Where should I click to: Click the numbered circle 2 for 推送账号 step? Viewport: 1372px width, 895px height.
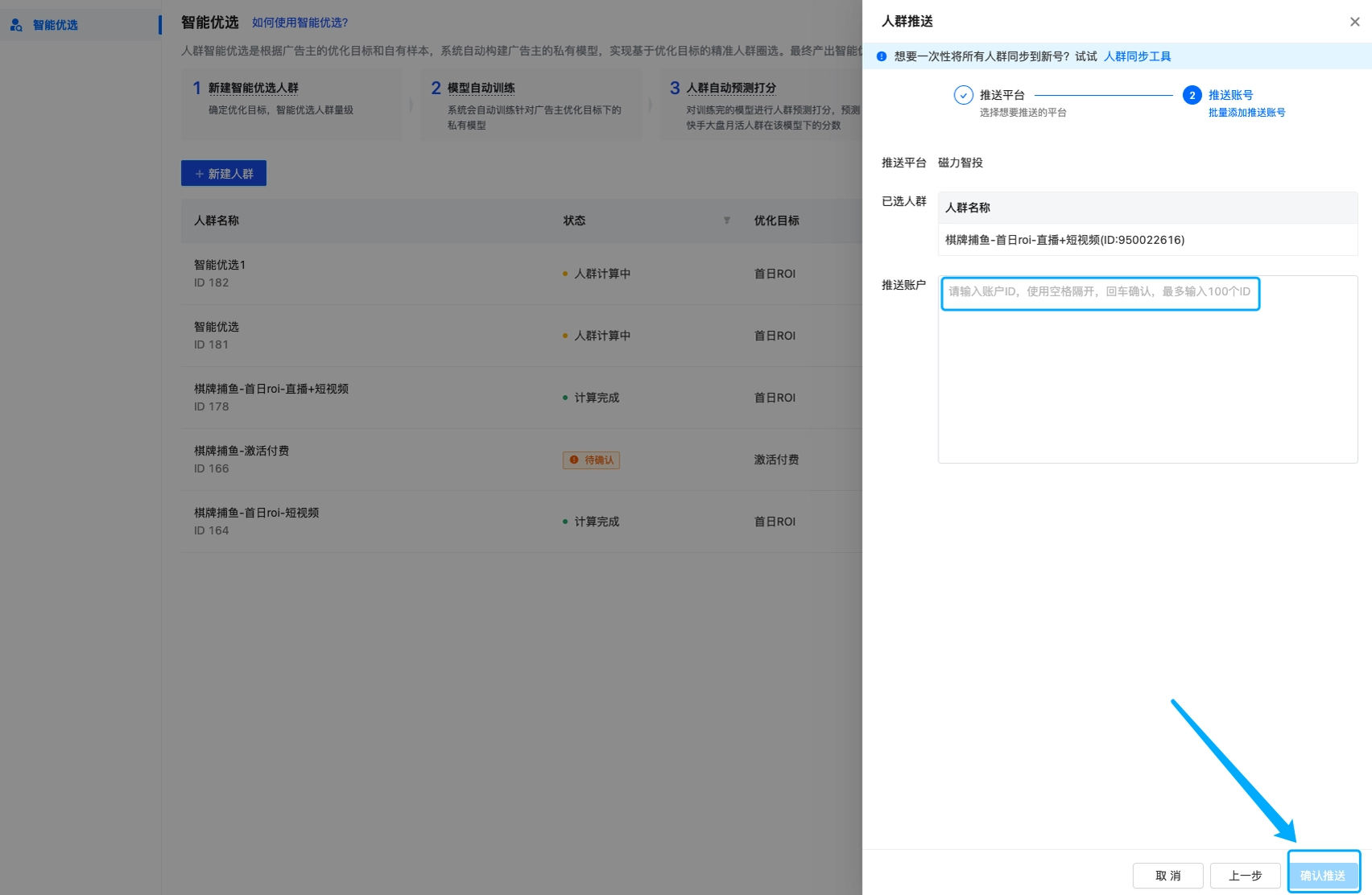pyautogui.click(x=1191, y=95)
